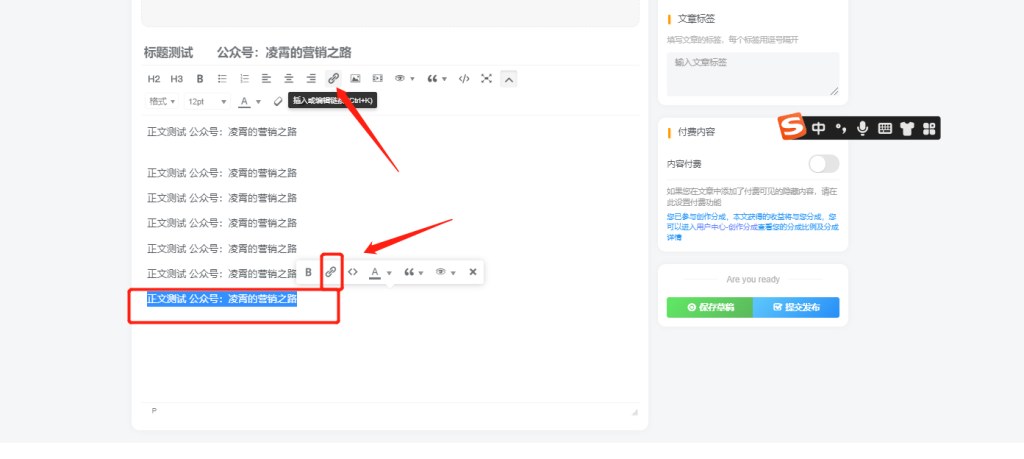Click the clear formatting eraser icon
The height and width of the screenshot is (459, 1024).
(278, 101)
